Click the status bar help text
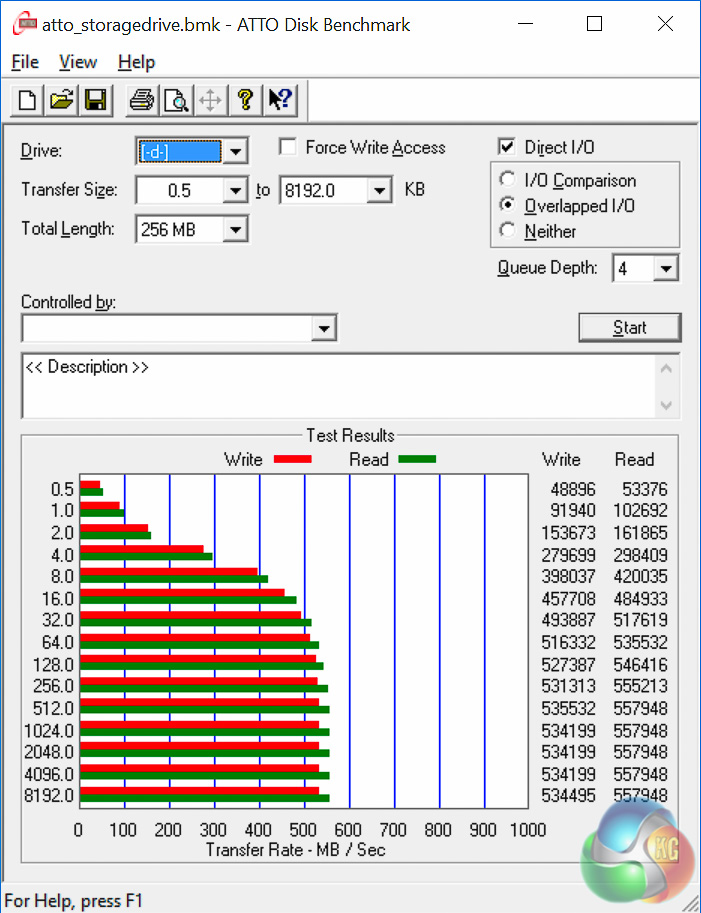 (x=73, y=901)
